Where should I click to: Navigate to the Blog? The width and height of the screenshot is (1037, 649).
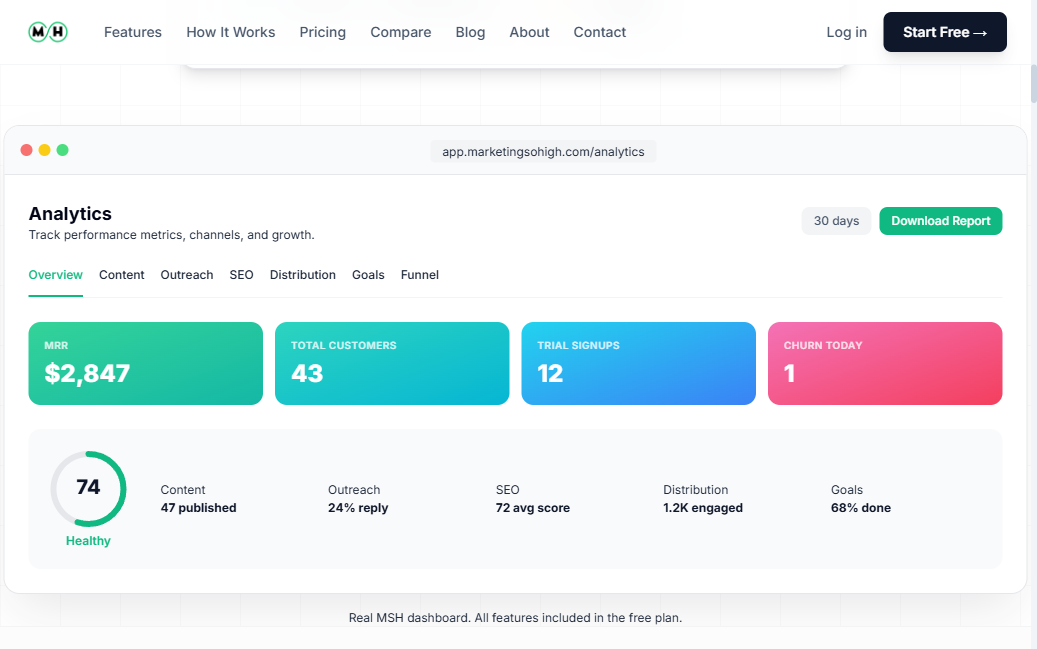click(x=470, y=31)
